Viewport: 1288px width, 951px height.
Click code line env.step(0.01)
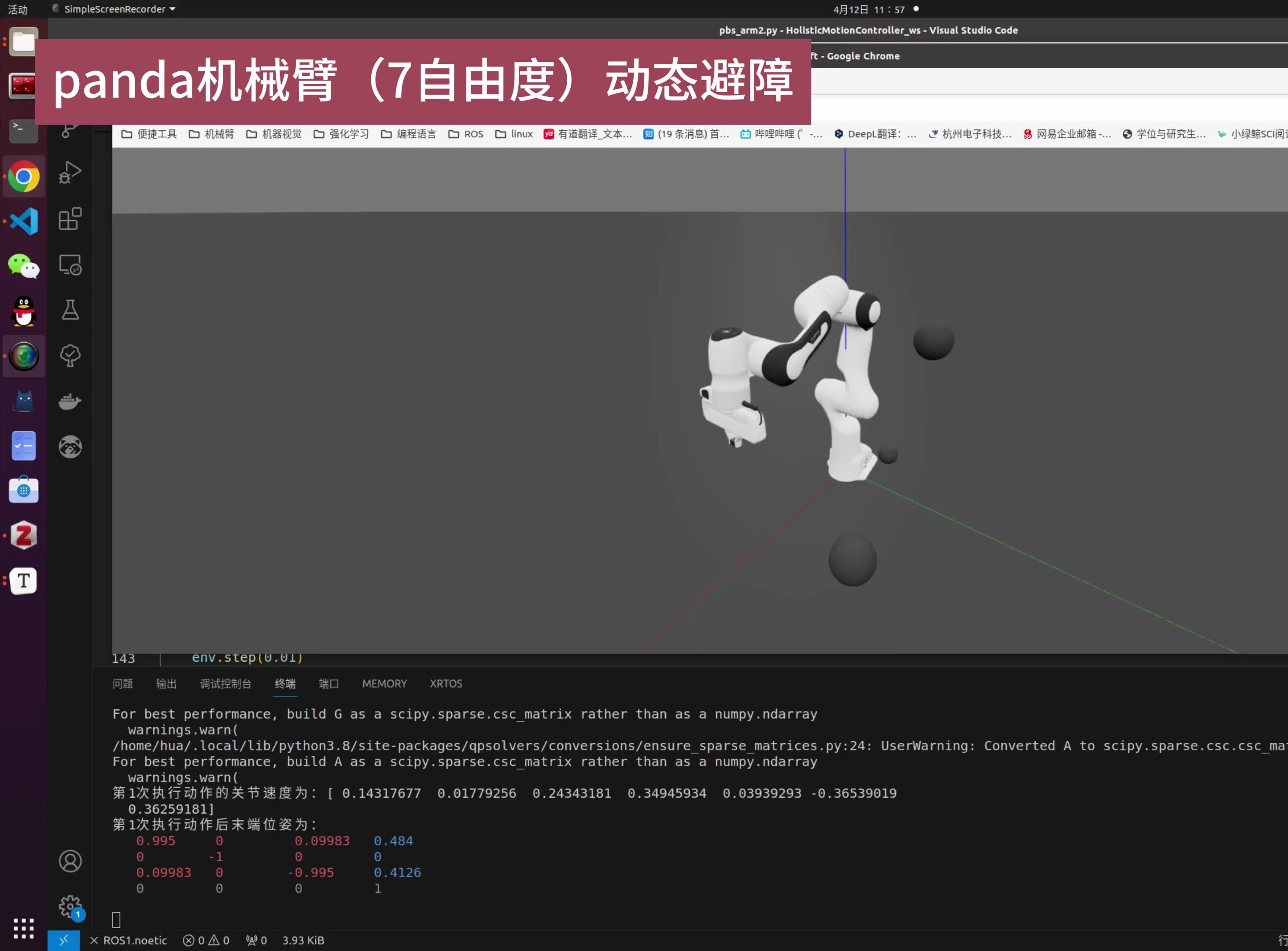(247, 657)
